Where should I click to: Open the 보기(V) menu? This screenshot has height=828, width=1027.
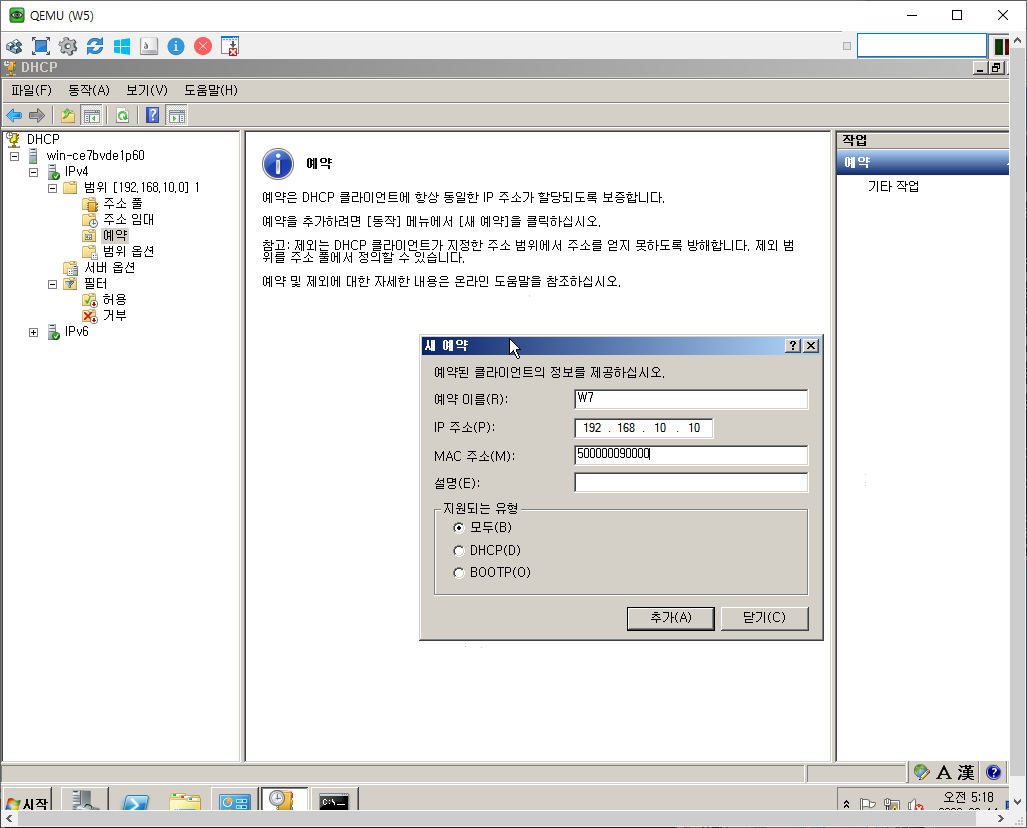point(147,90)
